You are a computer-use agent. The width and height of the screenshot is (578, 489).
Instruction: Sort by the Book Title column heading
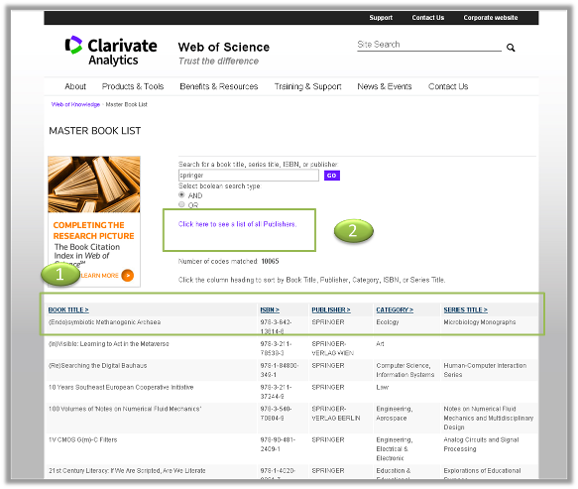69,310
